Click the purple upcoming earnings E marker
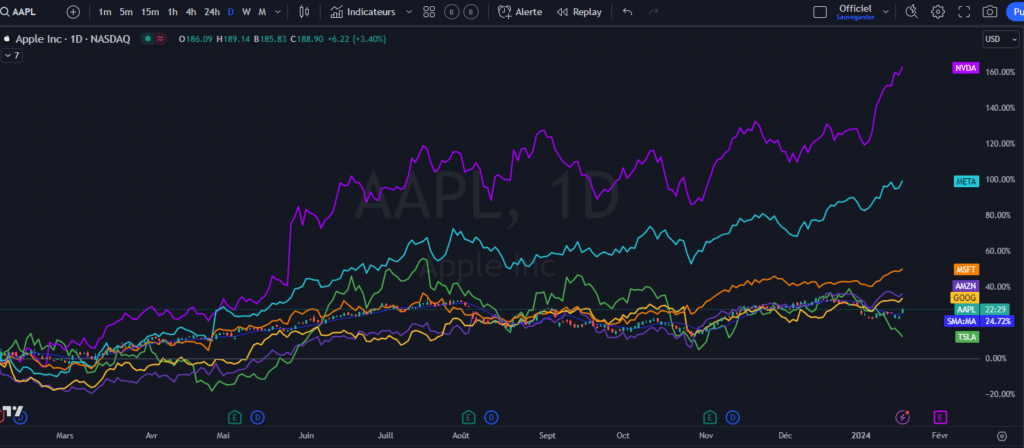The image size is (1024, 448). tap(941, 417)
